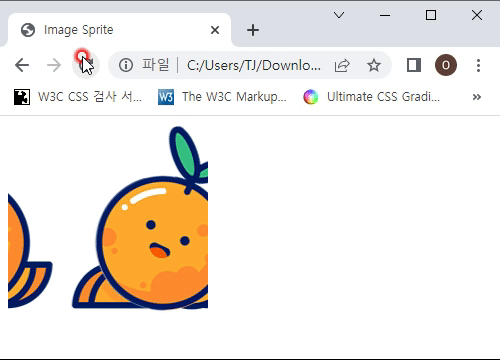Viewport: 500px width, 360px height.
Task: Select the Image Sprite tab
Action: click(119, 30)
